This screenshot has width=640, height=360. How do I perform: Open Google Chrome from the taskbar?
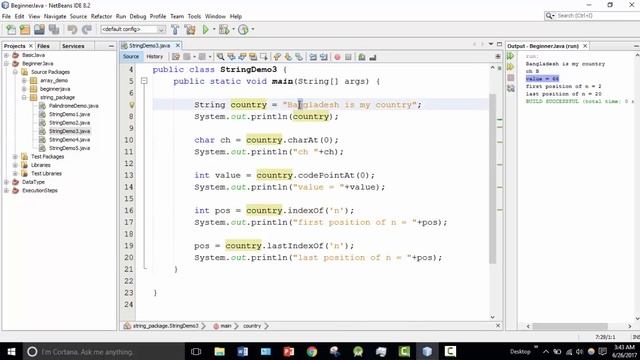[x=312, y=351]
